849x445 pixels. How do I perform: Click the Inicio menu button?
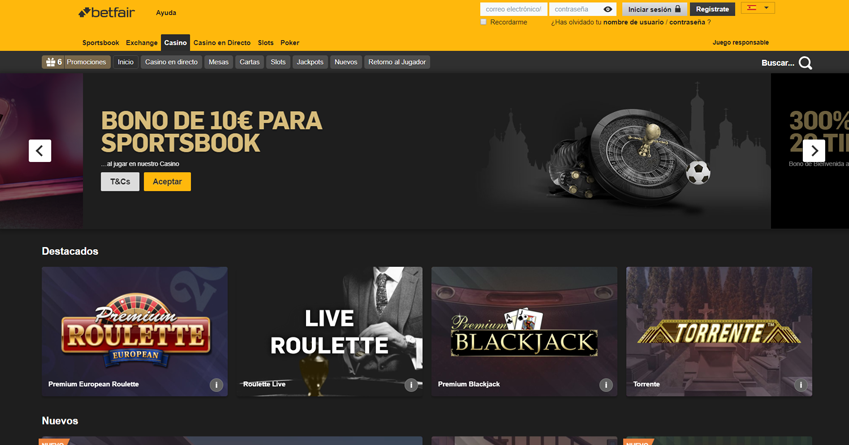(x=126, y=62)
